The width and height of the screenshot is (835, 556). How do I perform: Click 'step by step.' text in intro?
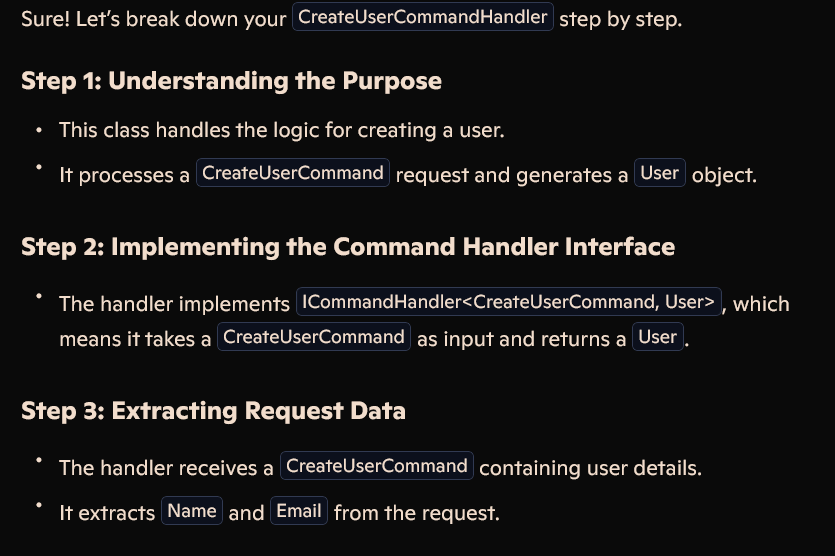[x=620, y=19]
